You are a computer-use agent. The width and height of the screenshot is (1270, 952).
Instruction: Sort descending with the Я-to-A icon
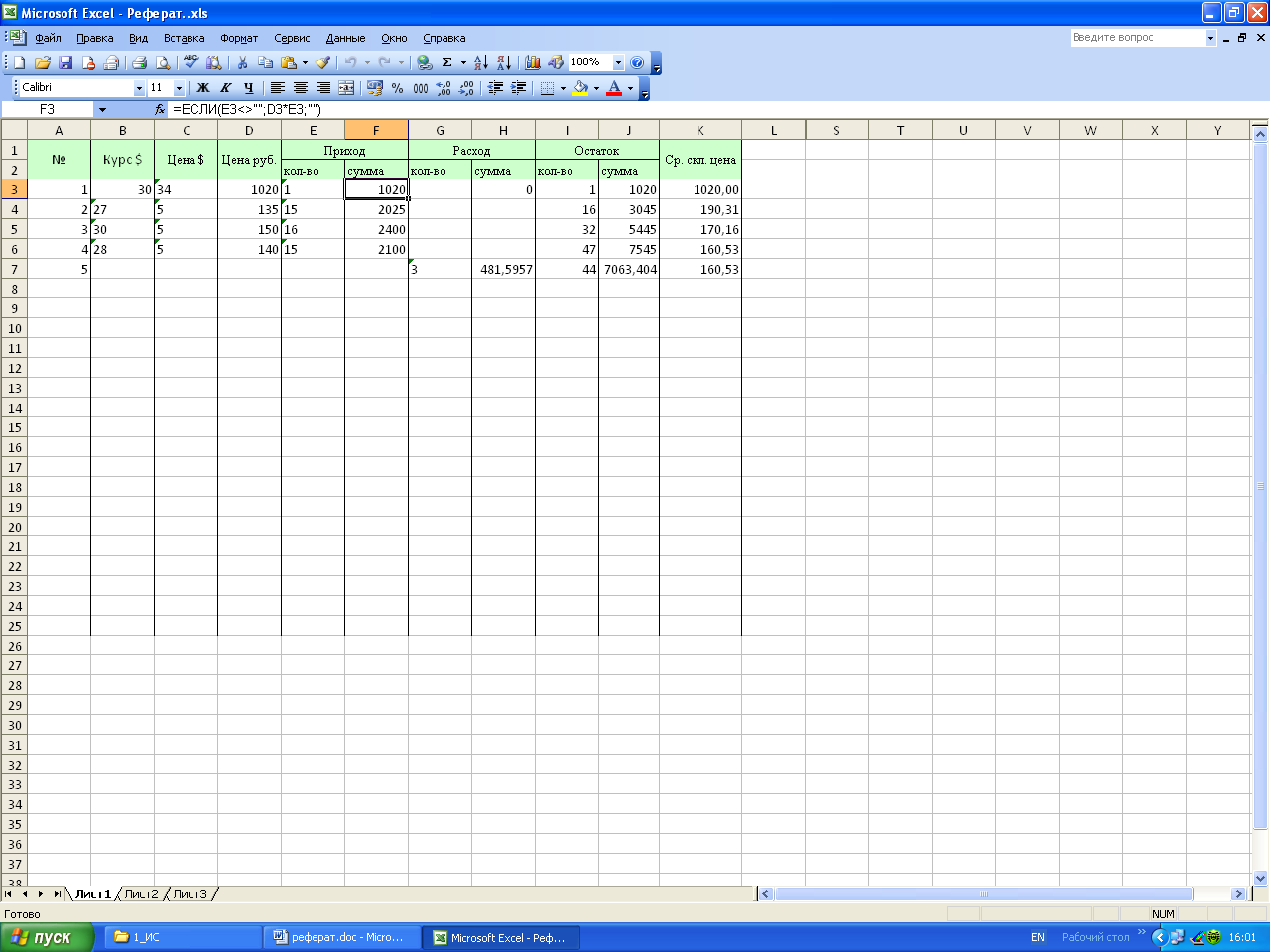tap(503, 62)
